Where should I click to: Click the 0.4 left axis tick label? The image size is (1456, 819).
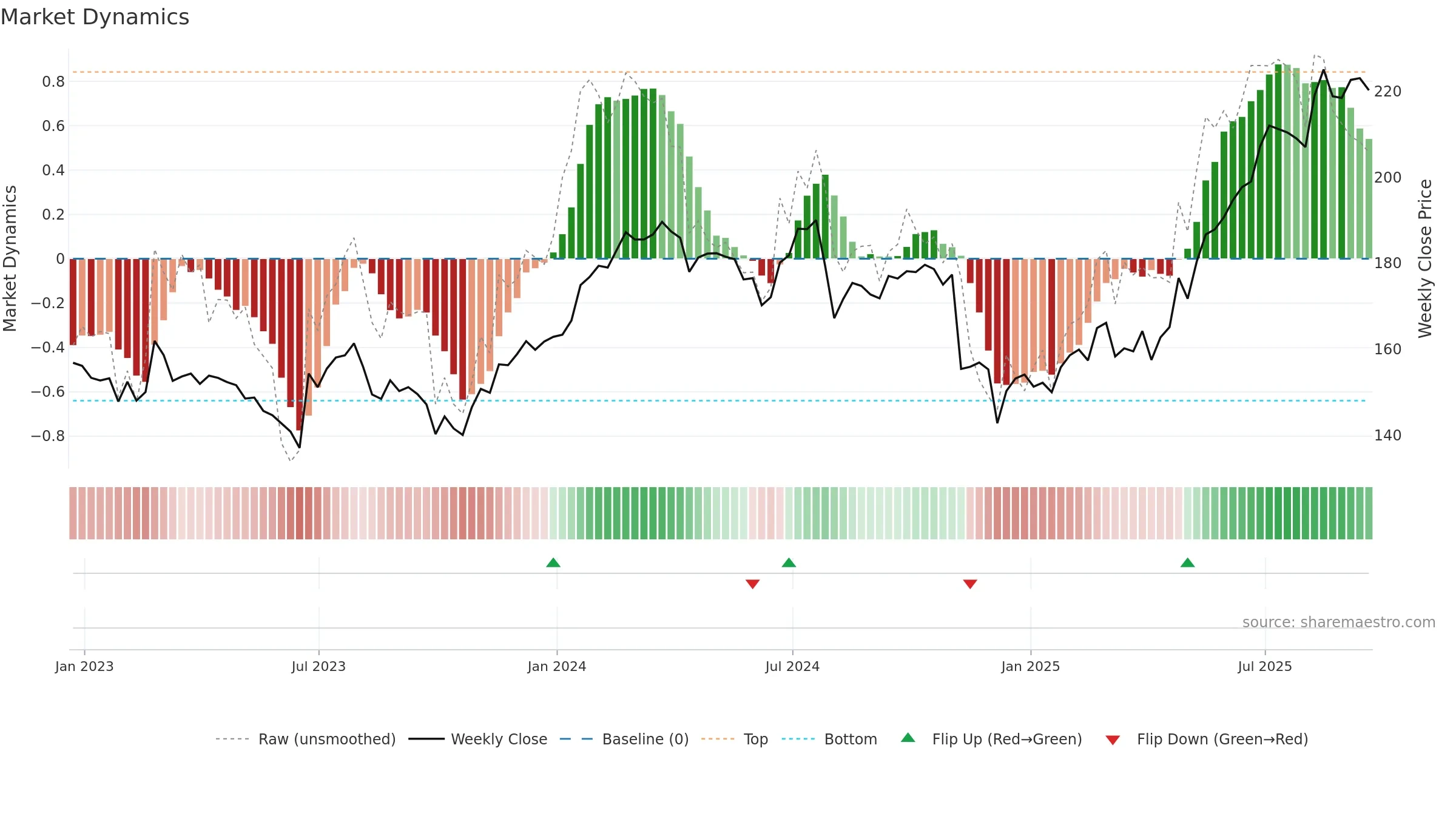pos(53,170)
